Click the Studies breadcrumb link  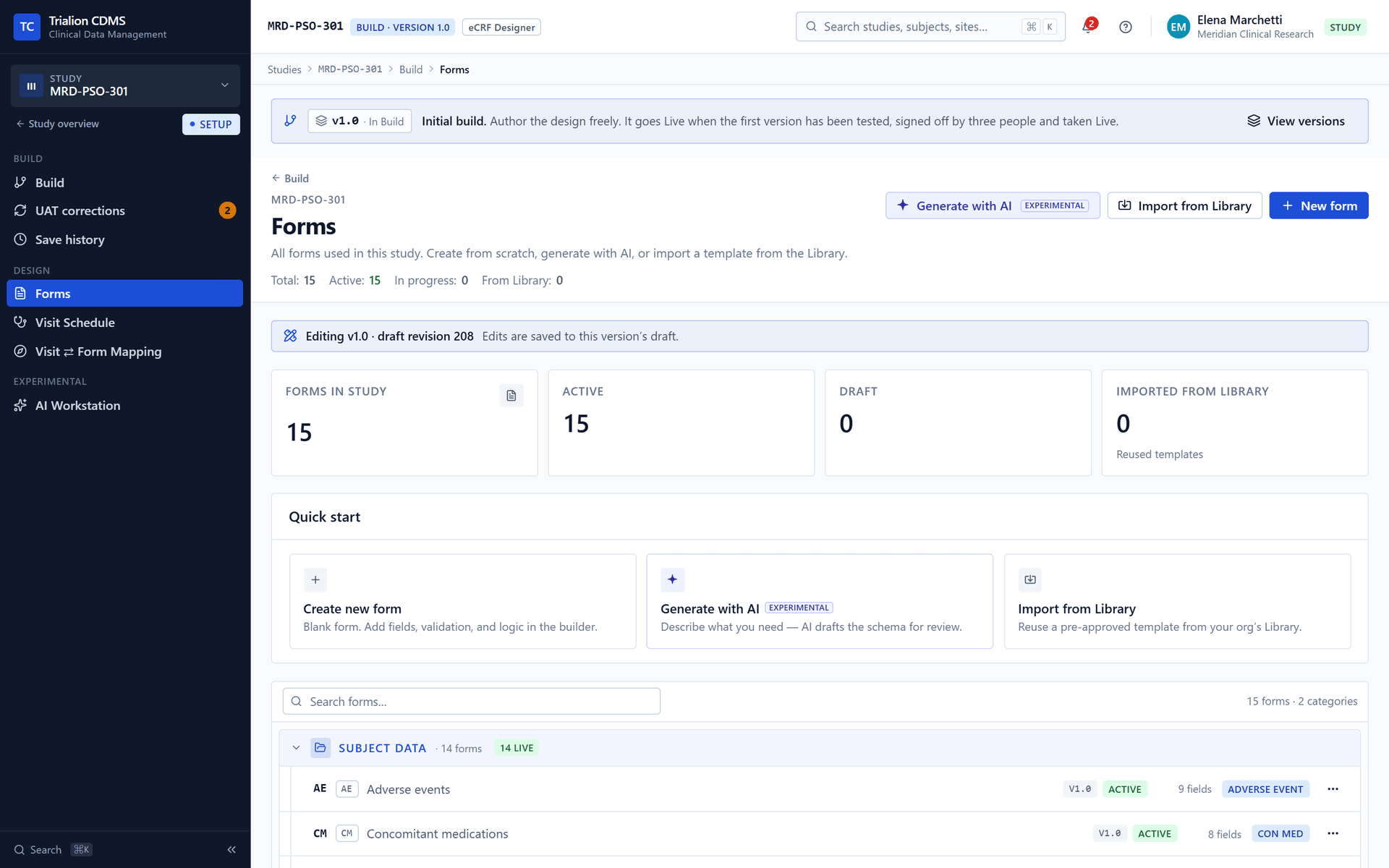point(284,69)
